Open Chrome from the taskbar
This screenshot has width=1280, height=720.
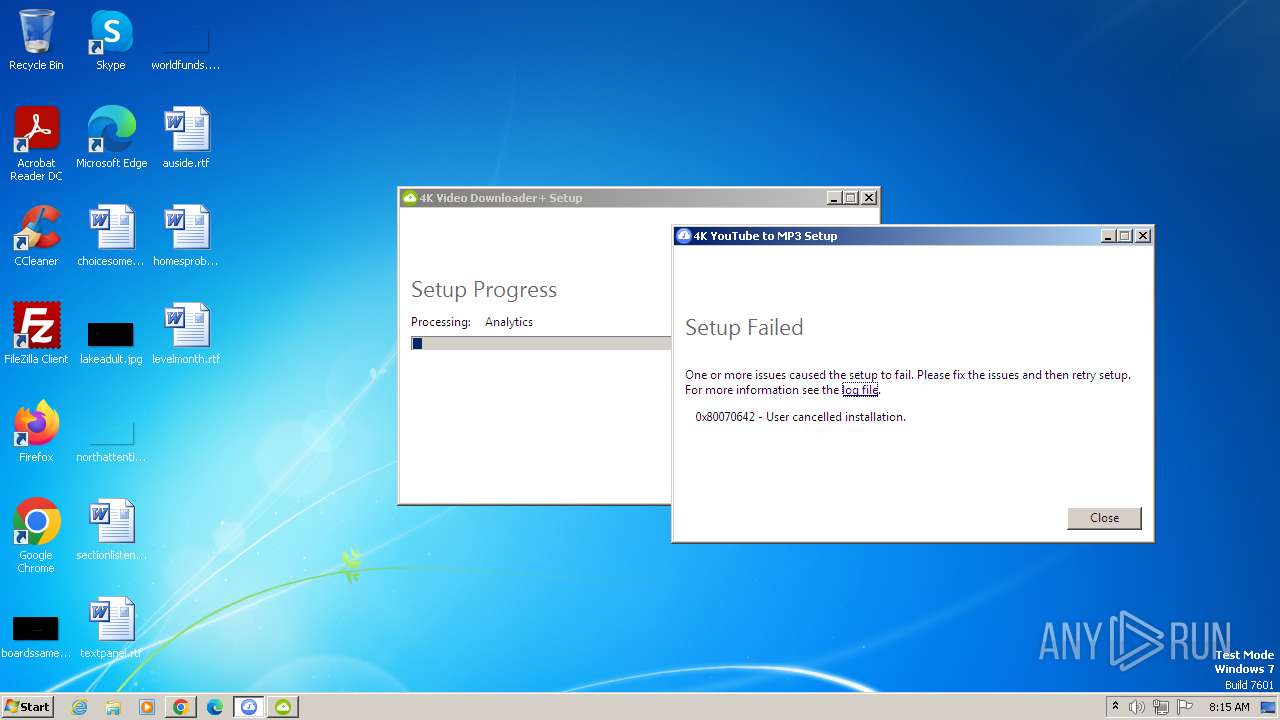[181, 707]
